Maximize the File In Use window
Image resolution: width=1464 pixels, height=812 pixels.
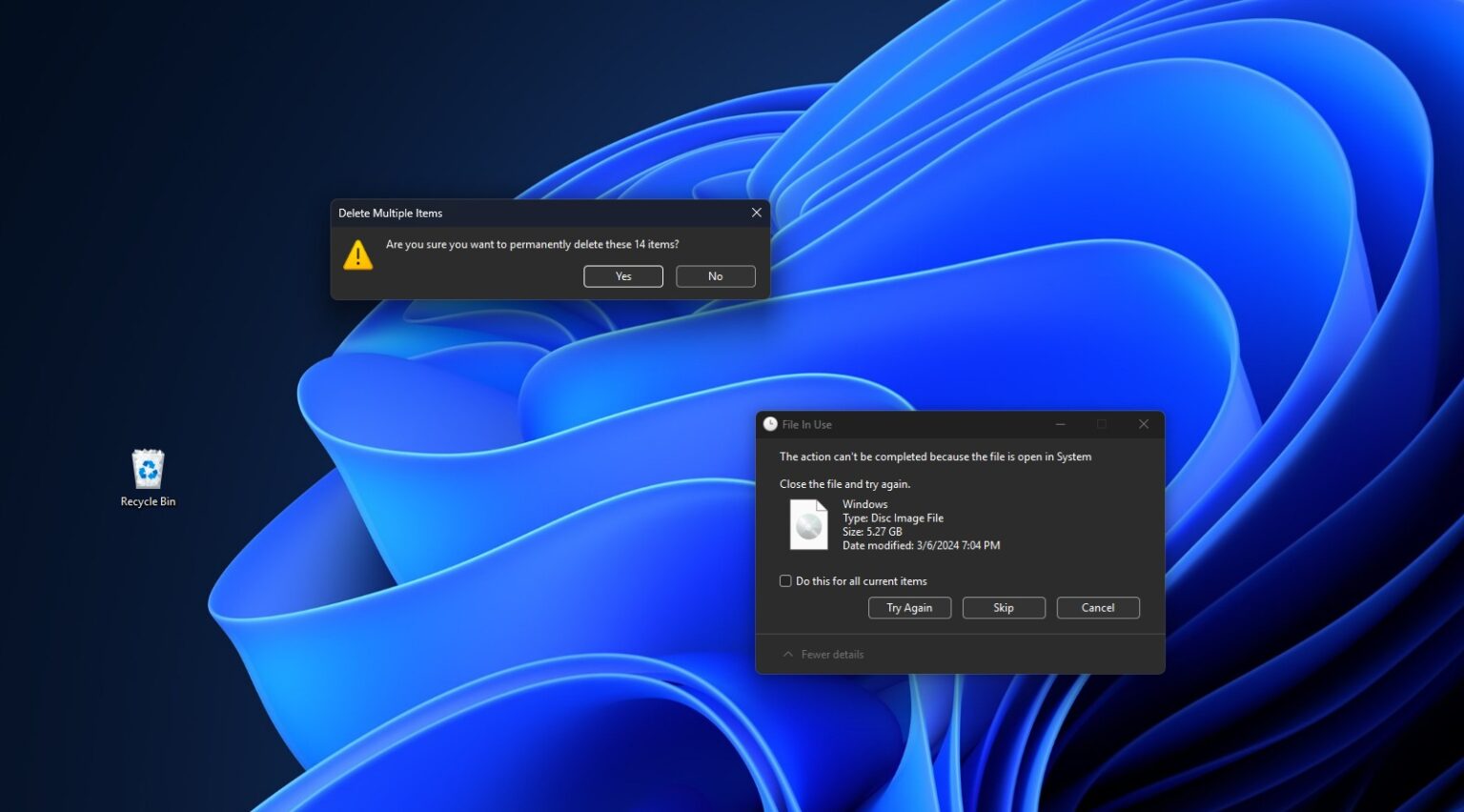point(1102,423)
